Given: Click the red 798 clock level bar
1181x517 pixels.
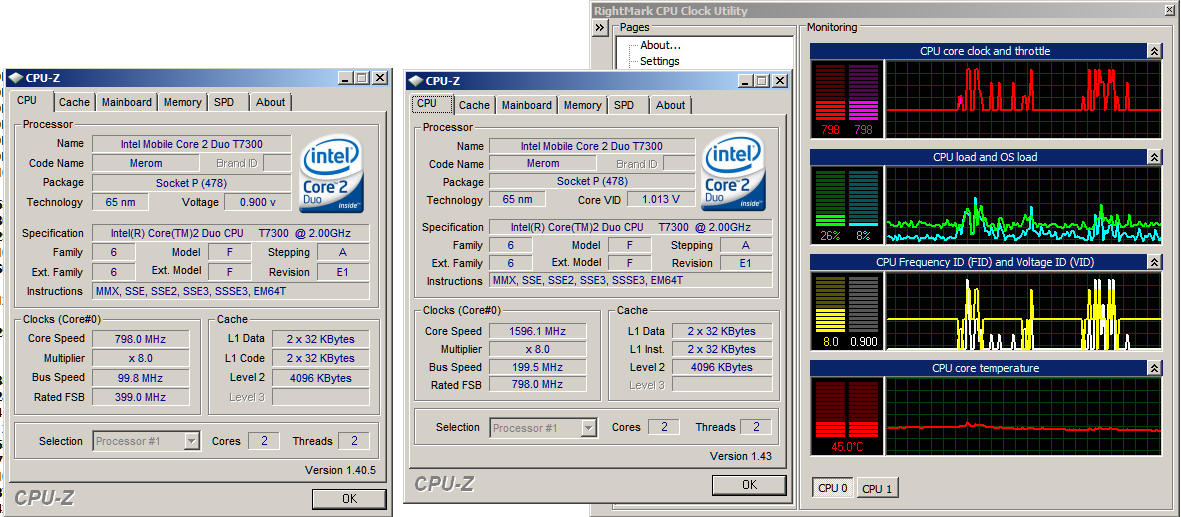Looking at the screenshot, I should pos(831,92).
